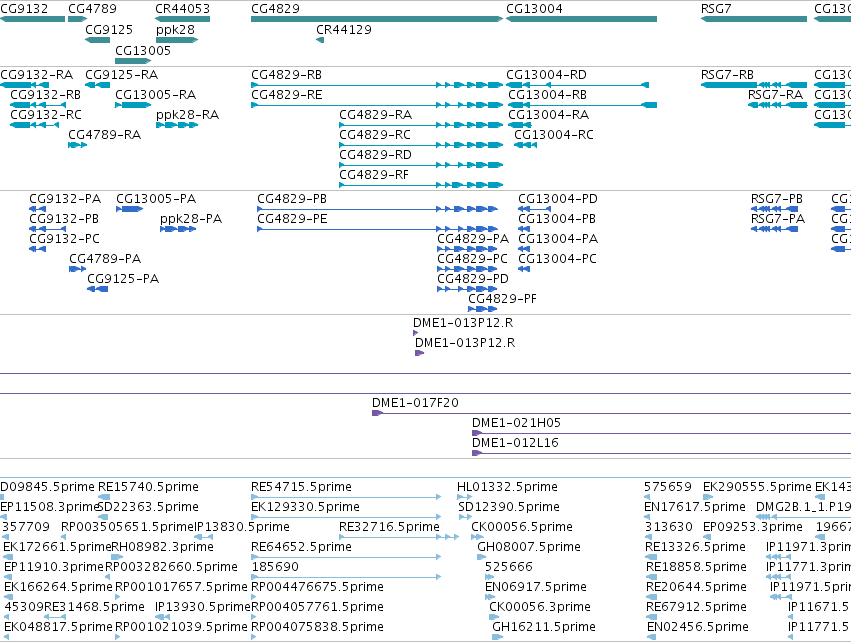851x642 pixels.
Task: Select transcript CG4829-RE
Action: pyautogui.click(x=287, y=95)
